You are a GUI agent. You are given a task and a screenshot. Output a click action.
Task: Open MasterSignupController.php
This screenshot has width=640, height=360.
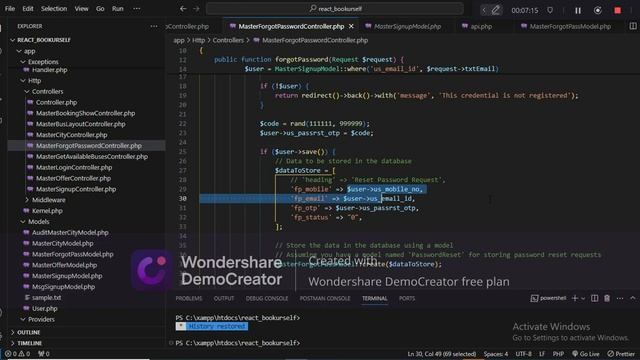pos(76,189)
